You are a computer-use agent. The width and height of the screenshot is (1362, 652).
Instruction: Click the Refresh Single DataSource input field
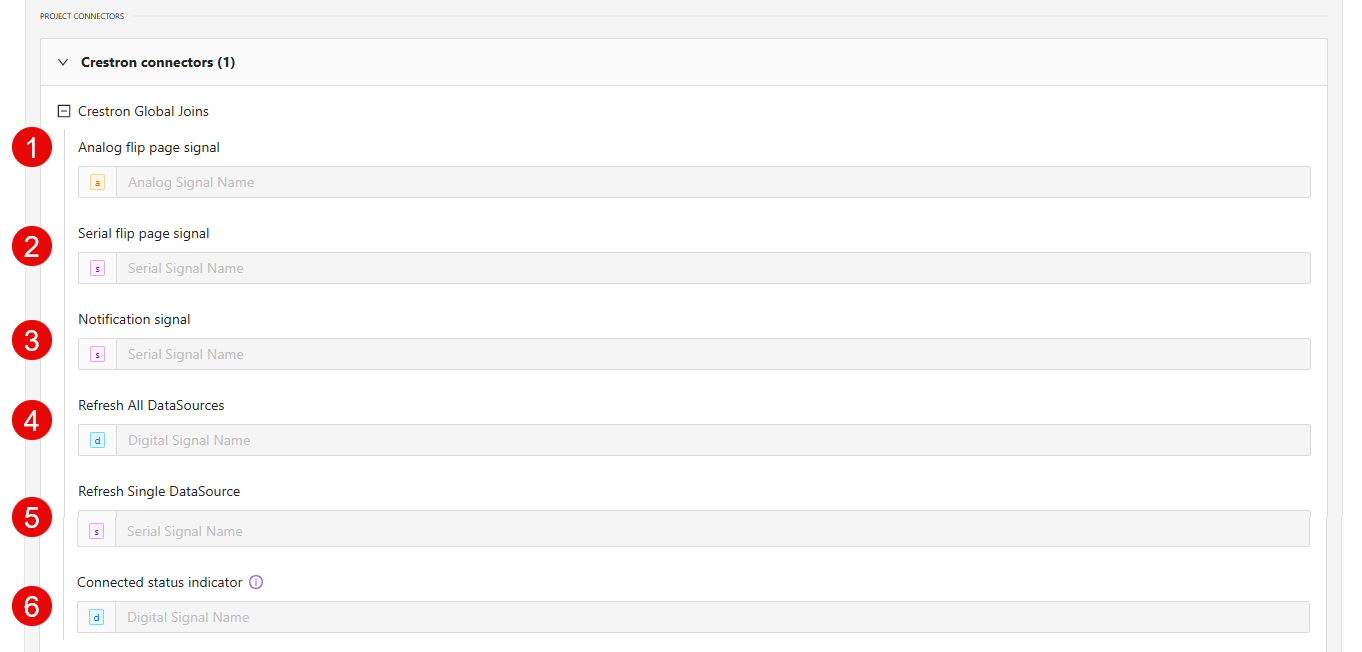pos(712,531)
